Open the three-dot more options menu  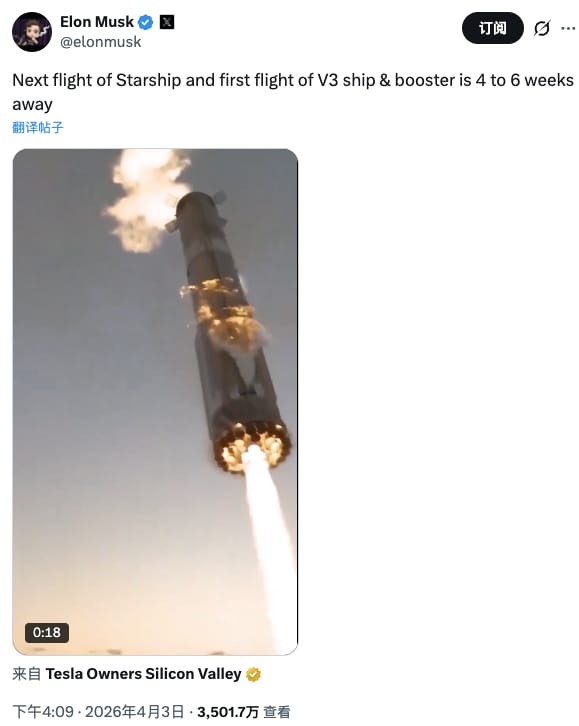coord(568,28)
